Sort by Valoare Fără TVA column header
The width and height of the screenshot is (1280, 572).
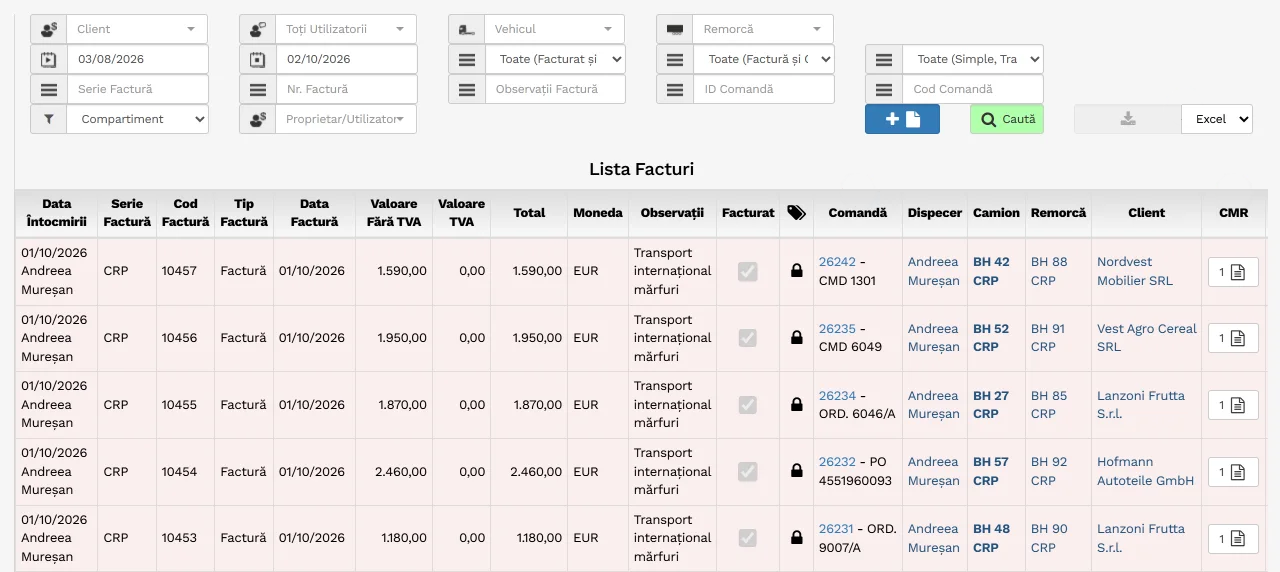(x=393, y=212)
